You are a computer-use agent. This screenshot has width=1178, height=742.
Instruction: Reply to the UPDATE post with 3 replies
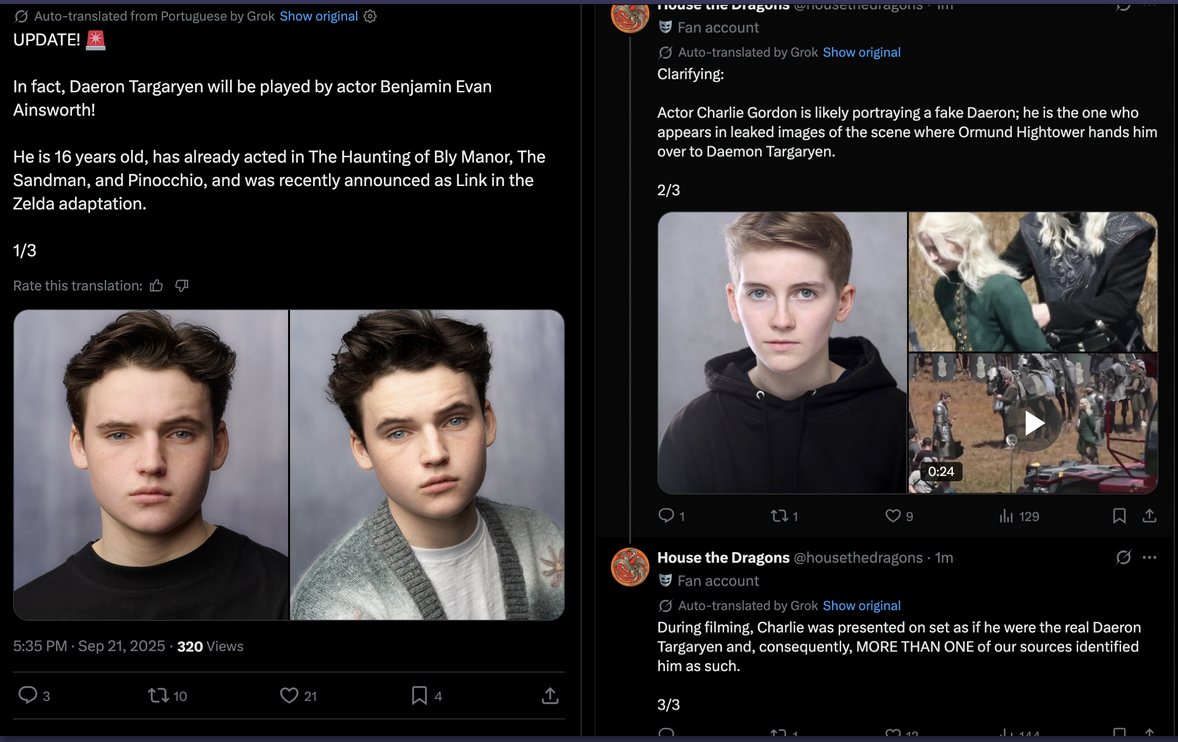(x=28, y=695)
